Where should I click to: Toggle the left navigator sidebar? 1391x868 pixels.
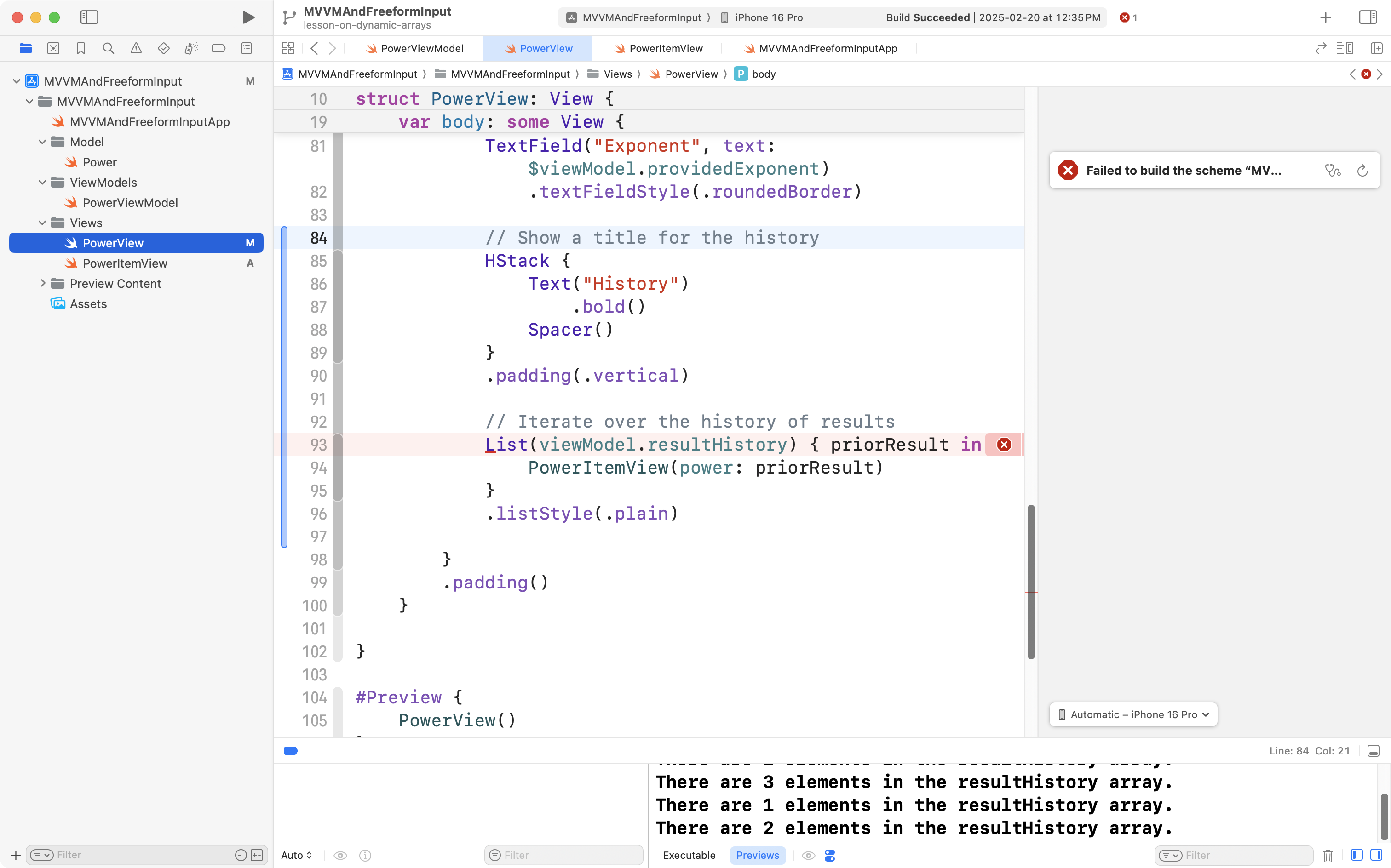[89, 17]
